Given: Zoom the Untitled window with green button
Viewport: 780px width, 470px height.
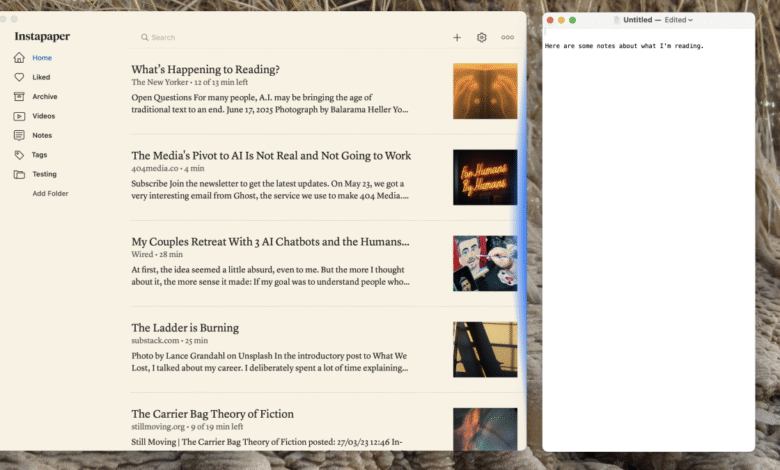Looking at the screenshot, I should 573,20.
